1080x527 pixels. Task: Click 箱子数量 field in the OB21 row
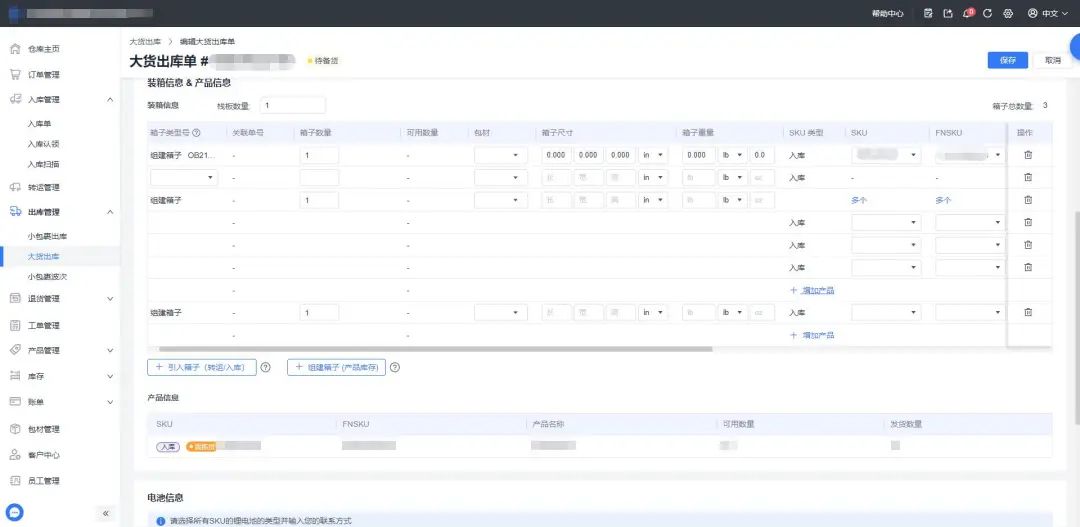pyautogui.click(x=319, y=155)
